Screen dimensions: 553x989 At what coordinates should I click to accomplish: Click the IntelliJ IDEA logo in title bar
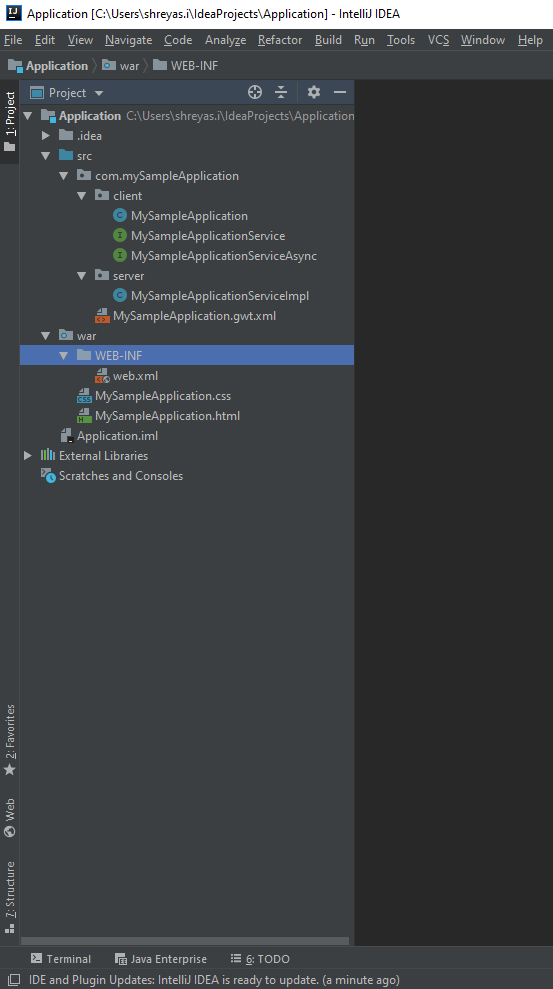[13, 13]
